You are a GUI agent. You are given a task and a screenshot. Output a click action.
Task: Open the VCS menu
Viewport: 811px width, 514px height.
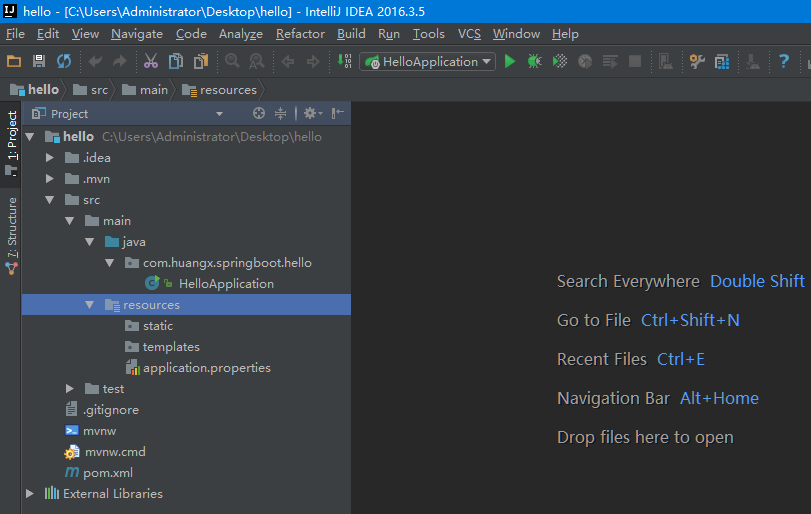click(469, 34)
